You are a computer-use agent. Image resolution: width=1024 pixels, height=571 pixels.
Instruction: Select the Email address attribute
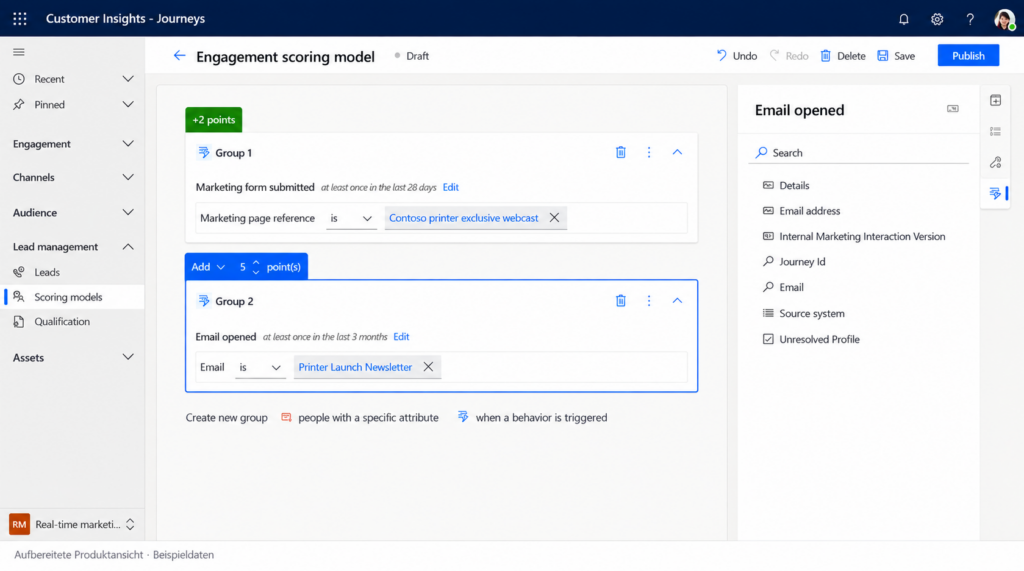[801, 211]
